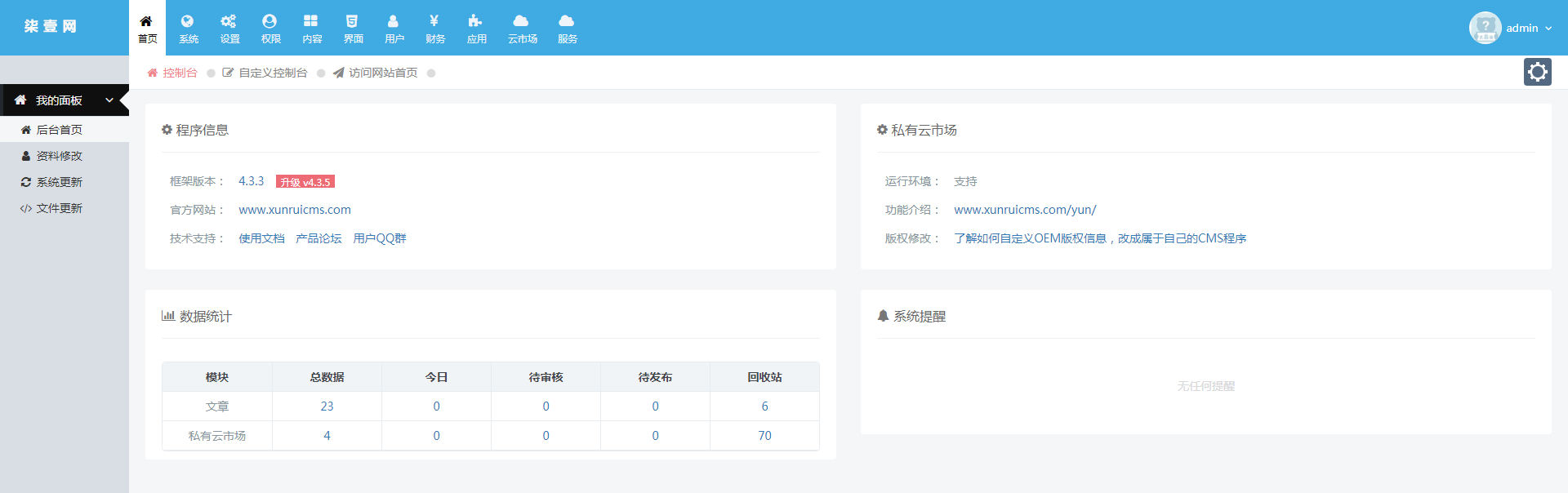Viewport: 1568px width, 493px height.
Task: Select 系统更新 in the sidebar
Action: [x=65, y=182]
